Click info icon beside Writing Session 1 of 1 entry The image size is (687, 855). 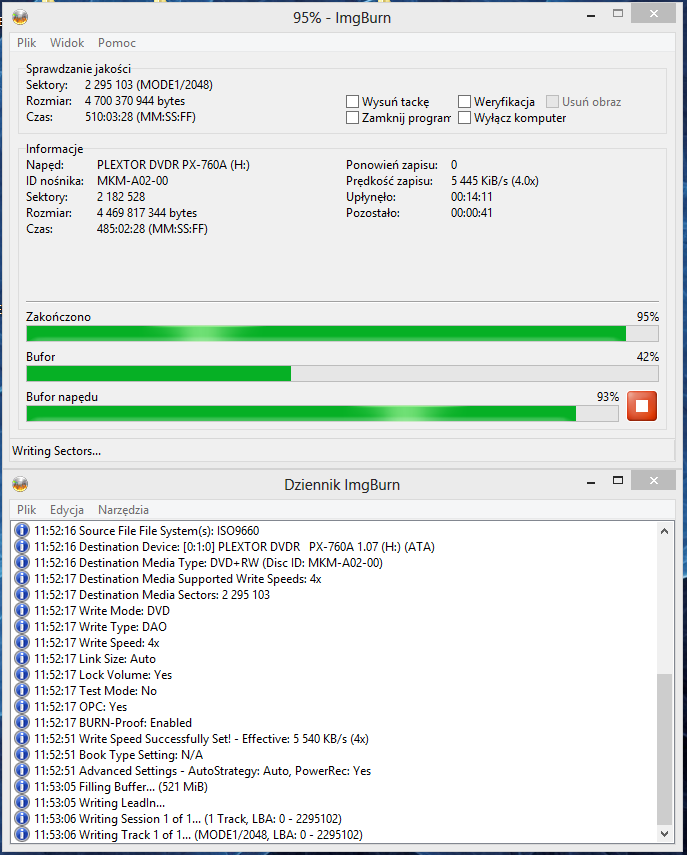click(22, 818)
